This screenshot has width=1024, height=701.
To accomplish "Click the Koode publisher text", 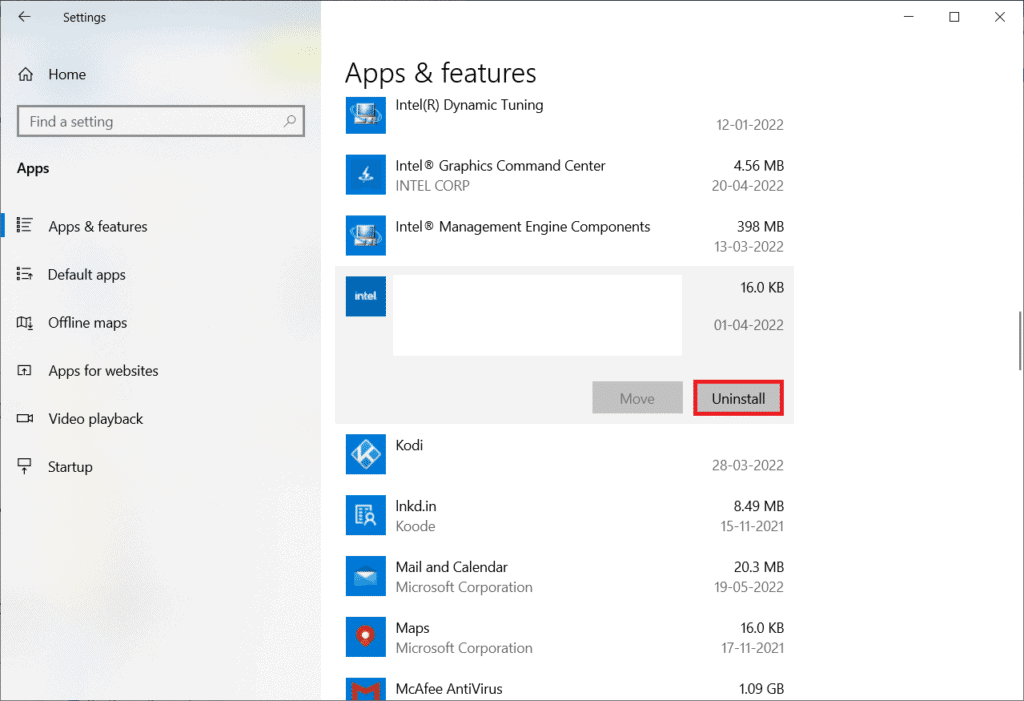I will pyautogui.click(x=415, y=526).
